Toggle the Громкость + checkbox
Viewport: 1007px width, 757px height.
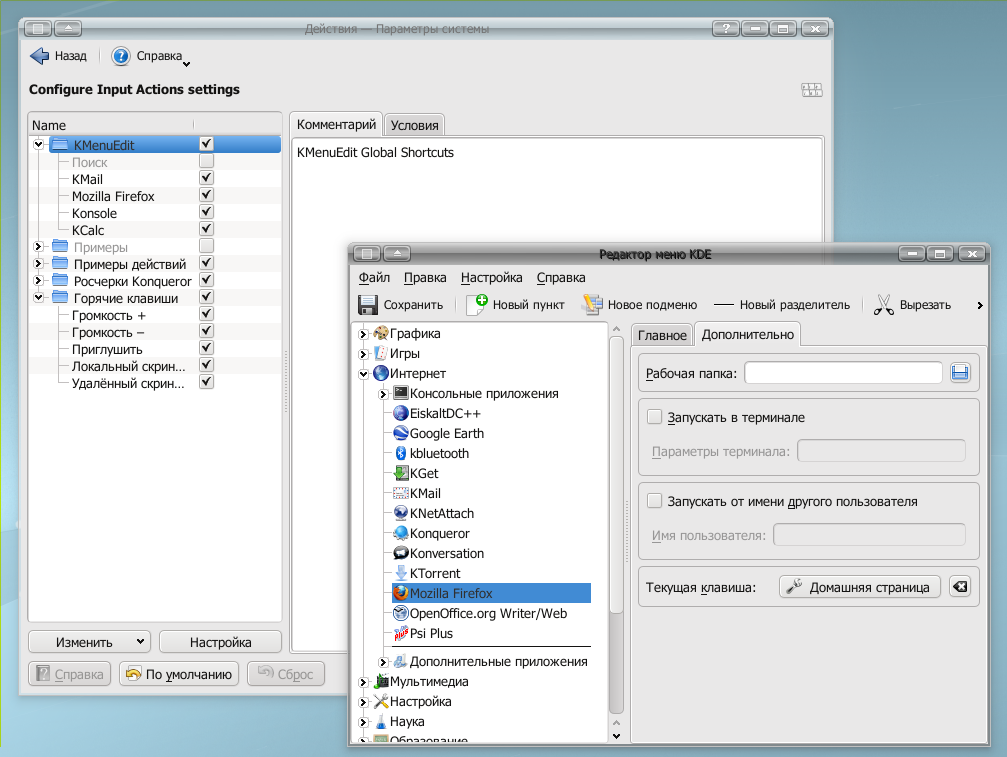coord(206,314)
